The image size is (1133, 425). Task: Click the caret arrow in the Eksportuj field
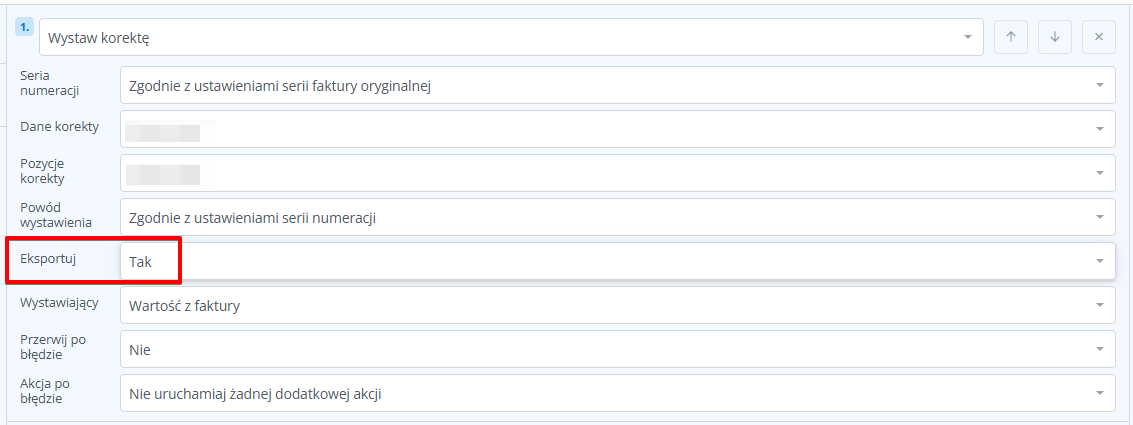point(1099,261)
